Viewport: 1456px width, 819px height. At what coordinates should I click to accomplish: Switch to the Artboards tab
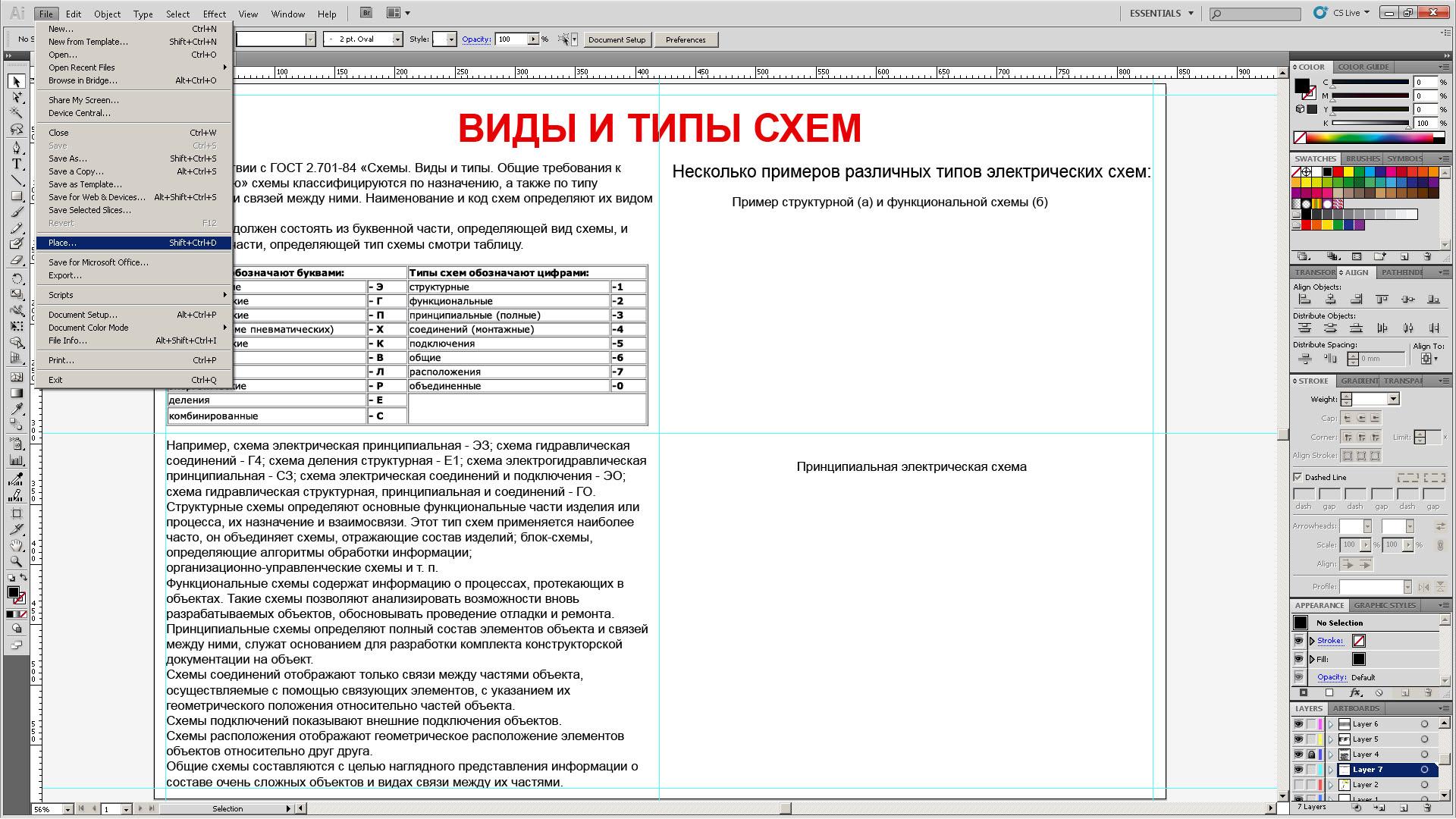point(1357,708)
